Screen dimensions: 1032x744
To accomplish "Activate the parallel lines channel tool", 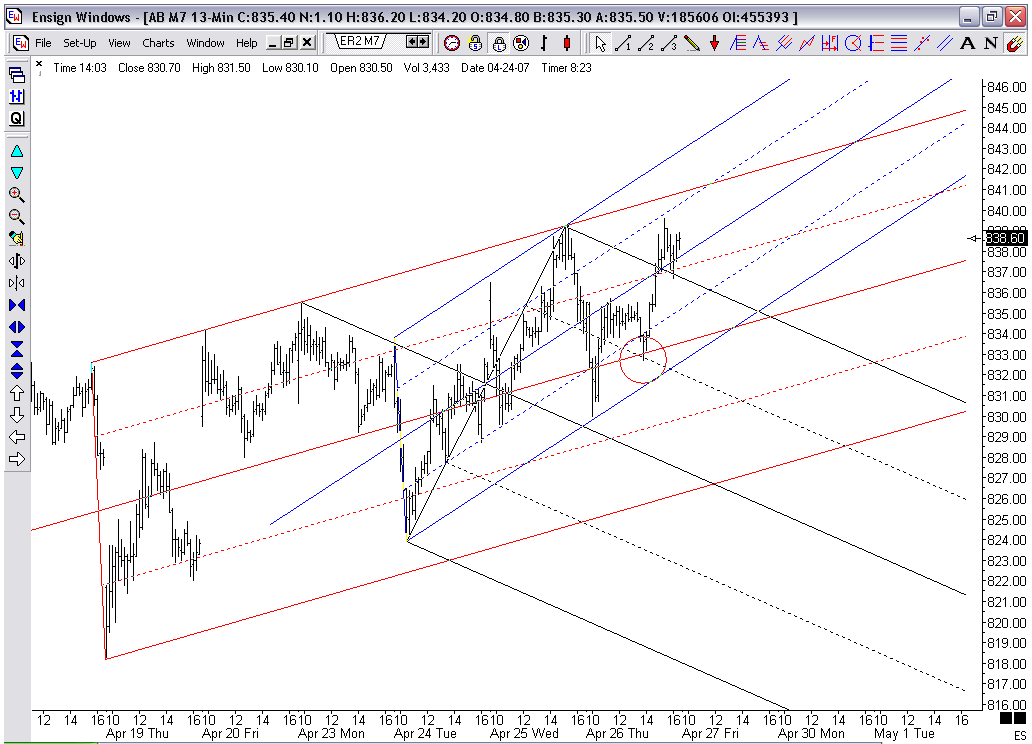I will [944, 43].
